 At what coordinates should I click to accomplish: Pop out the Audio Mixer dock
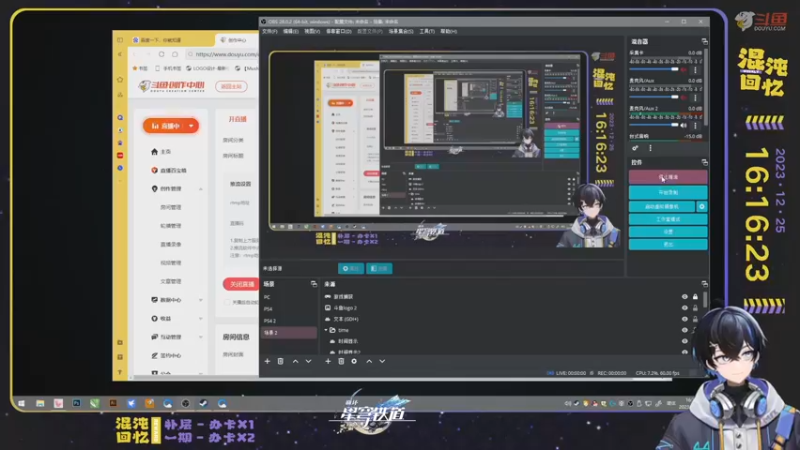705,41
